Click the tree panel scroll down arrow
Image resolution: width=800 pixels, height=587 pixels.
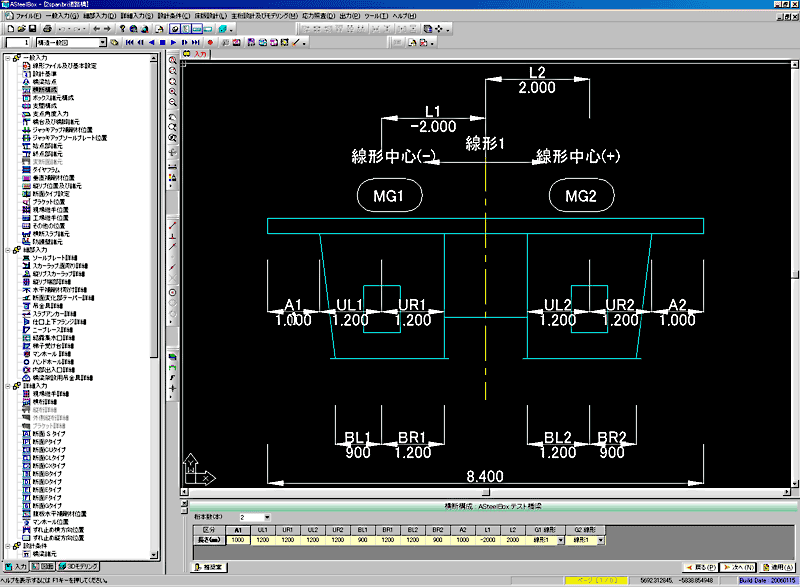tap(154, 555)
